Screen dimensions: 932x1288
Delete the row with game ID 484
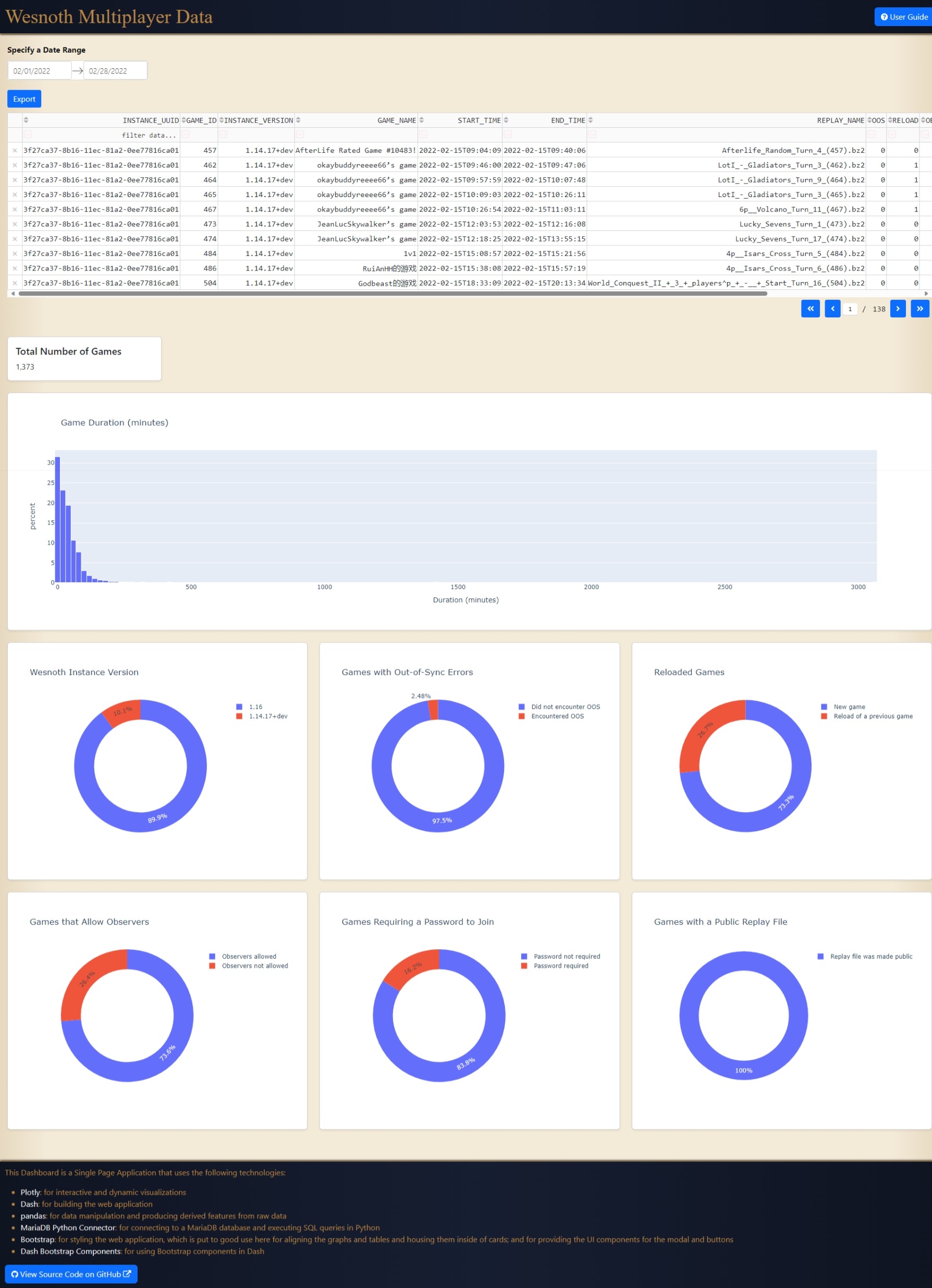15,254
